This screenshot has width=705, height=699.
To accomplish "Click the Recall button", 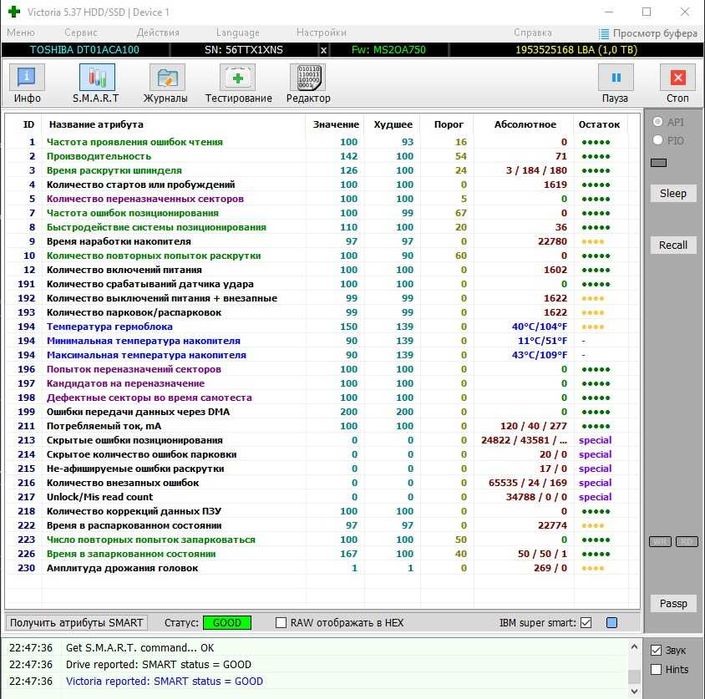I will [x=673, y=245].
